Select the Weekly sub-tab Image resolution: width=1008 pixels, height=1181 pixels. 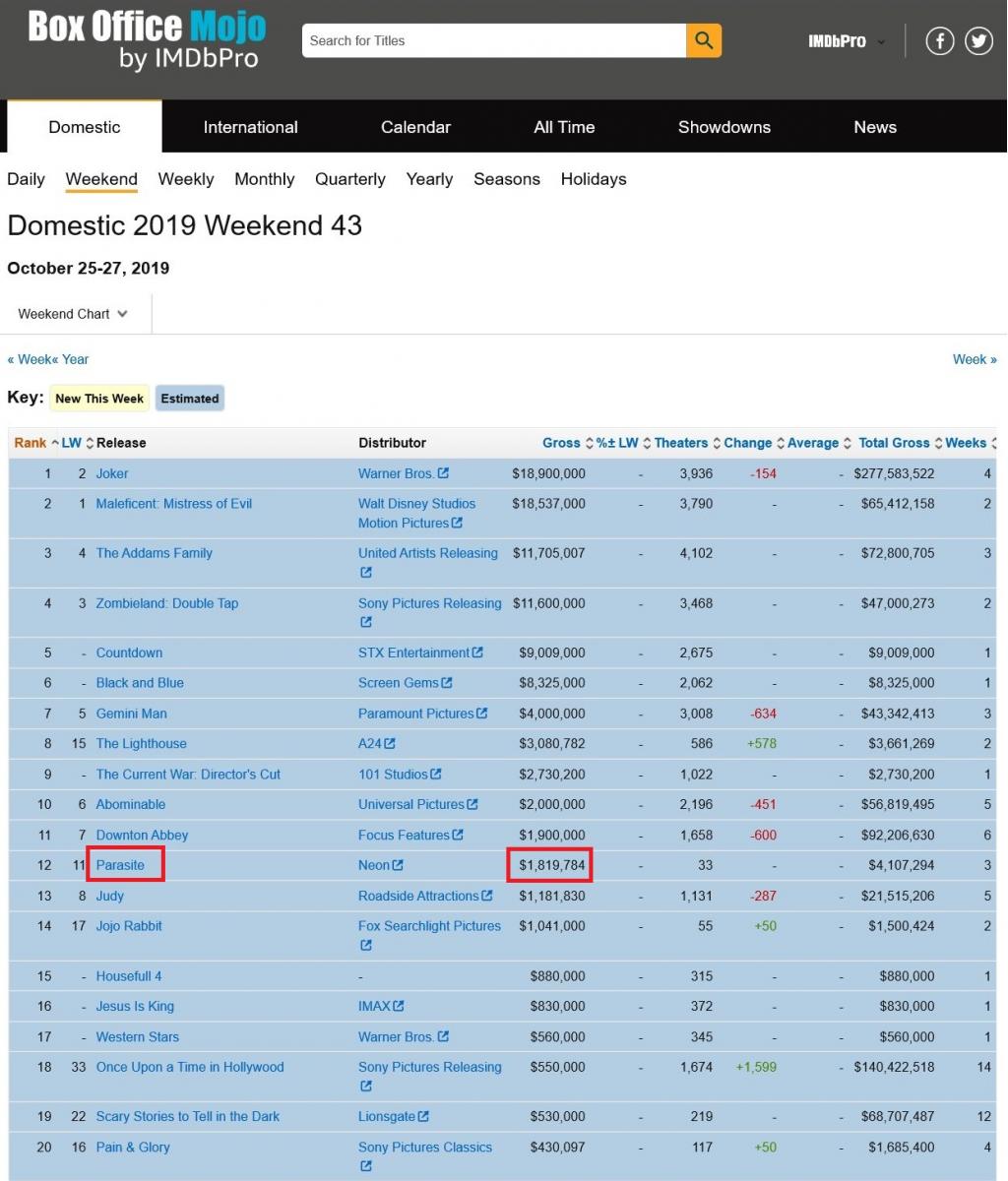pos(186,179)
